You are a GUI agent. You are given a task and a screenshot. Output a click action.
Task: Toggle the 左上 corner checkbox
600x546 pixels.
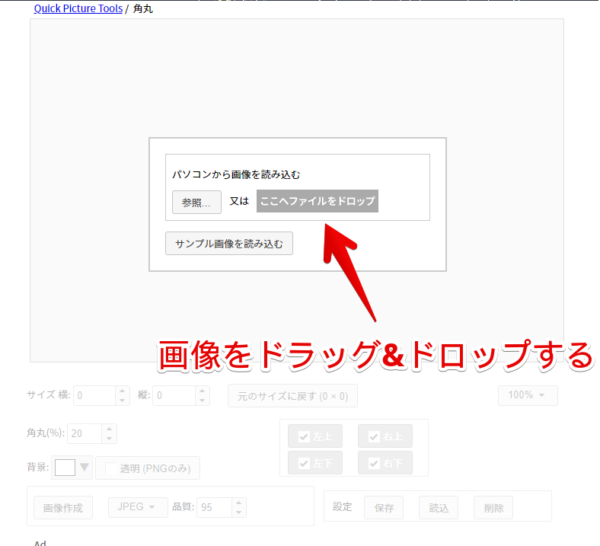pyautogui.click(x=316, y=436)
